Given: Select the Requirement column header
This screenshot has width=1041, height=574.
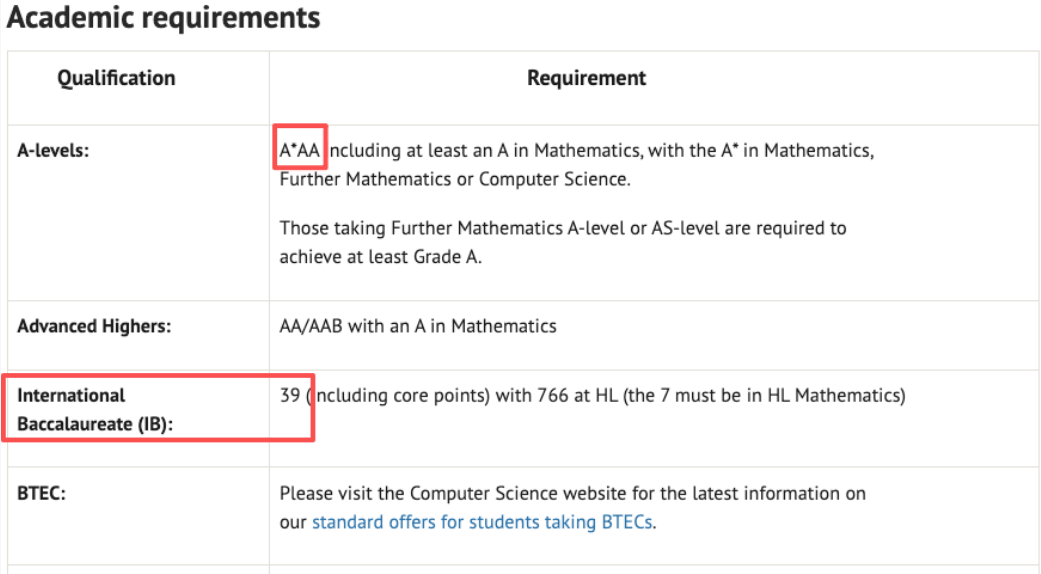Looking at the screenshot, I should coord(587,78).
